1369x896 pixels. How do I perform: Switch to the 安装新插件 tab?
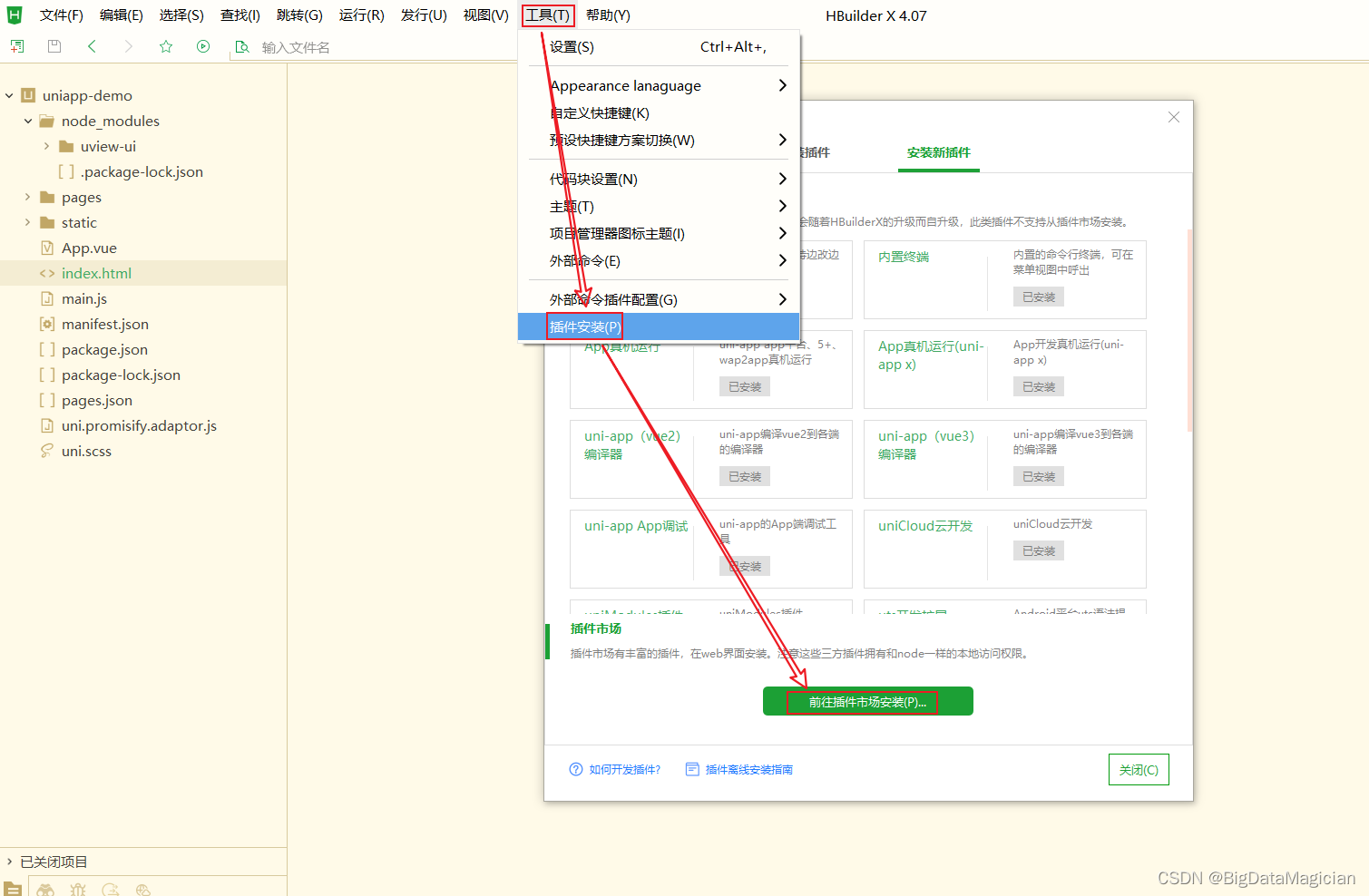tap(939, 152)
